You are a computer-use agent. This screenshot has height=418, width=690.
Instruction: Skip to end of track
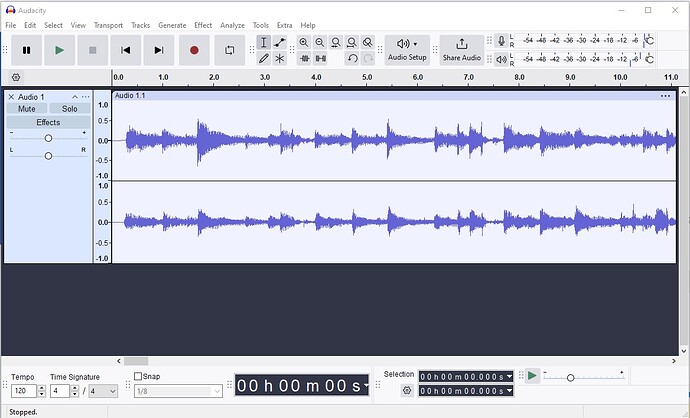click(159, 50)
